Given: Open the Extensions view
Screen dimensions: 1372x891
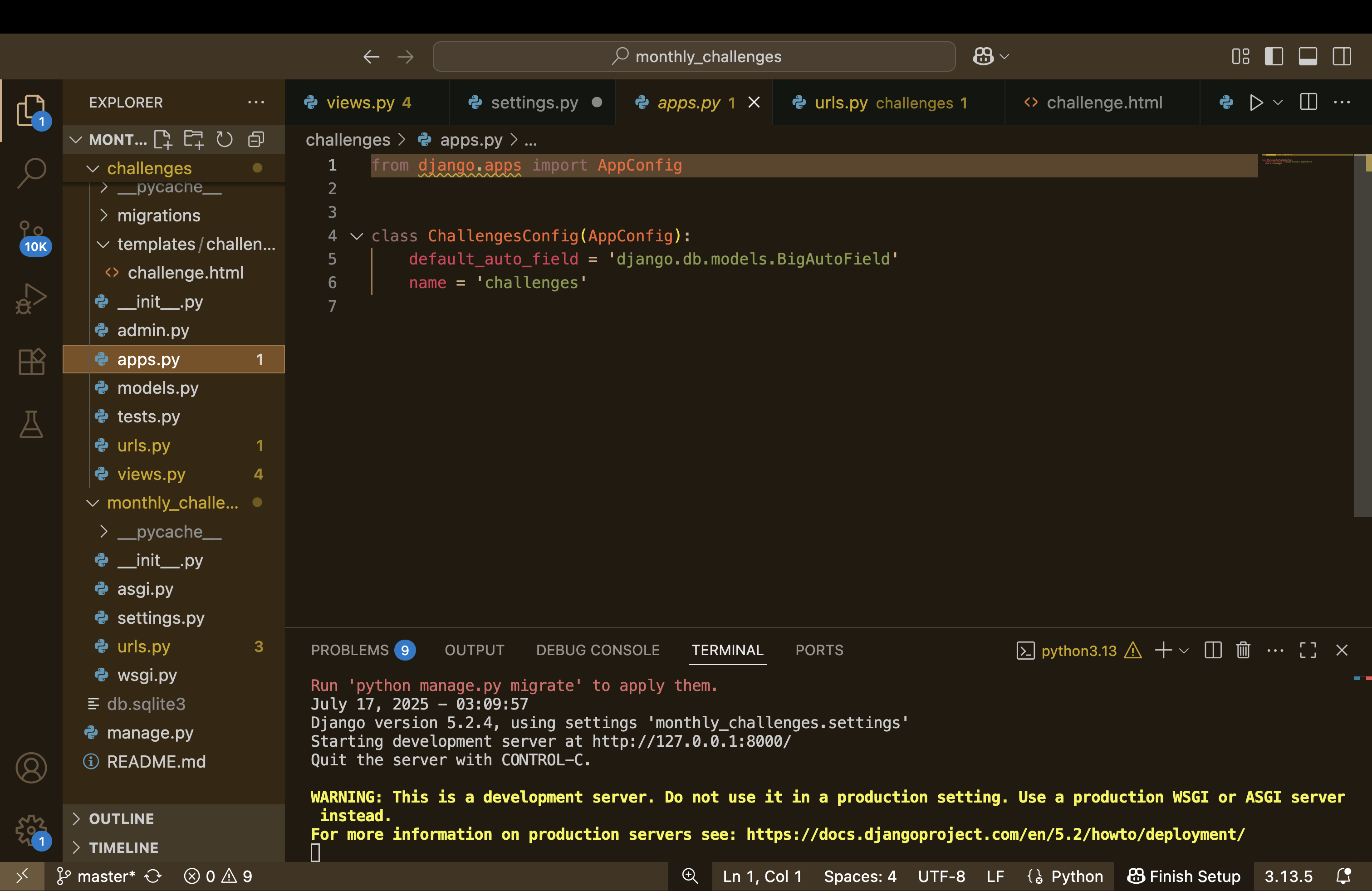Looking at the screenshot, I should click(x=31, y=362).
